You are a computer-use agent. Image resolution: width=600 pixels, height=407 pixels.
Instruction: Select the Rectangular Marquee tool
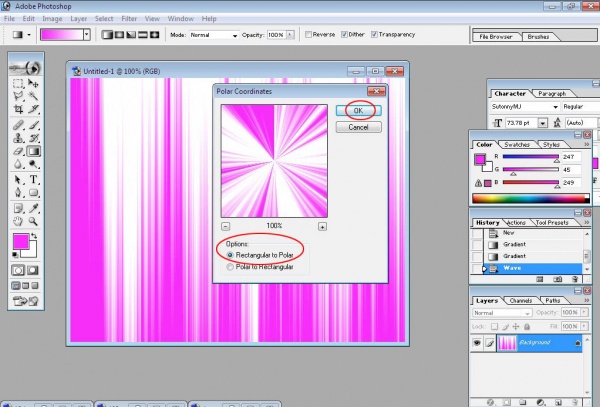[x=18, y=83]
